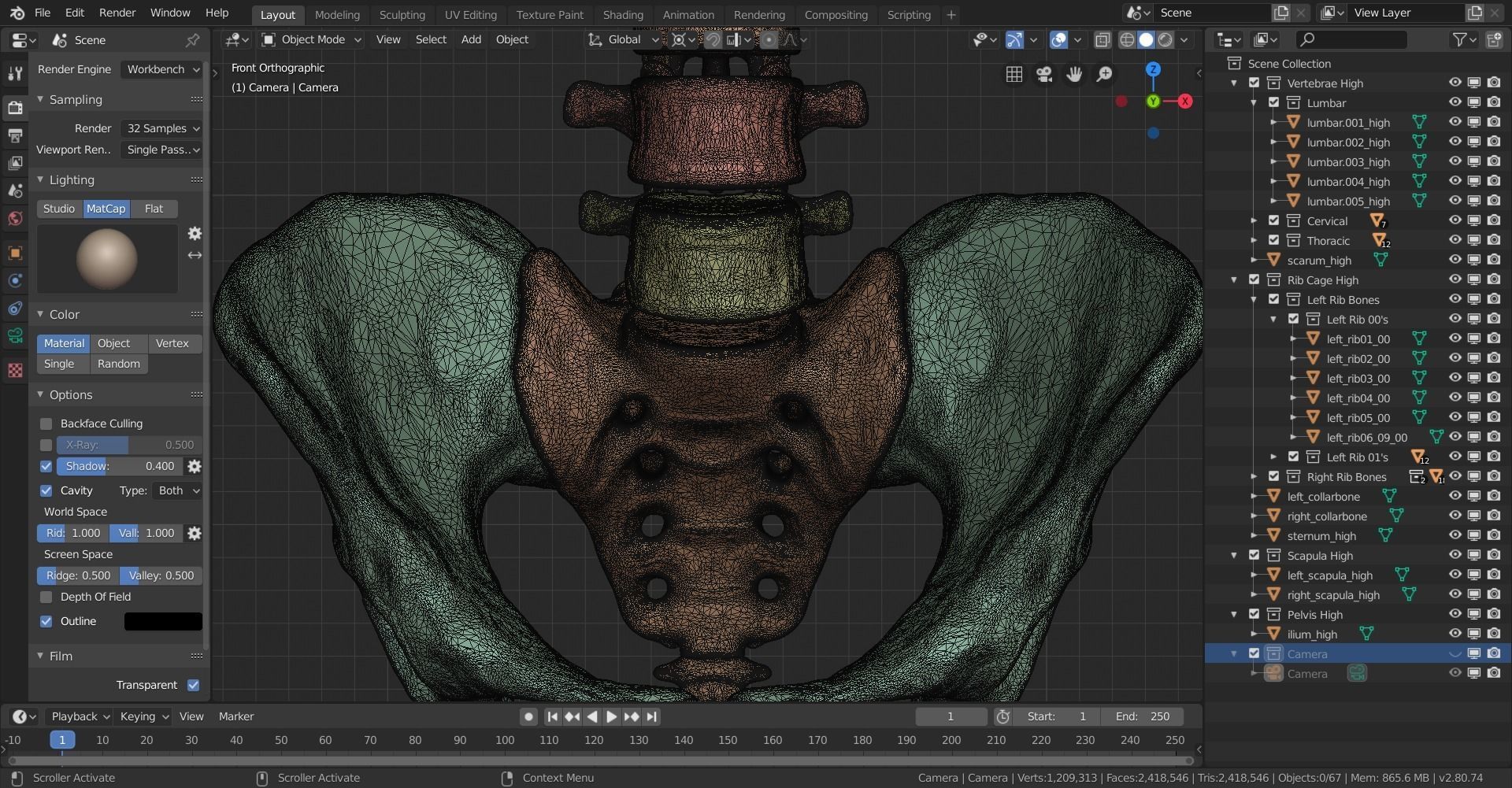Open Shadow settings gear icon

point(195,466)
